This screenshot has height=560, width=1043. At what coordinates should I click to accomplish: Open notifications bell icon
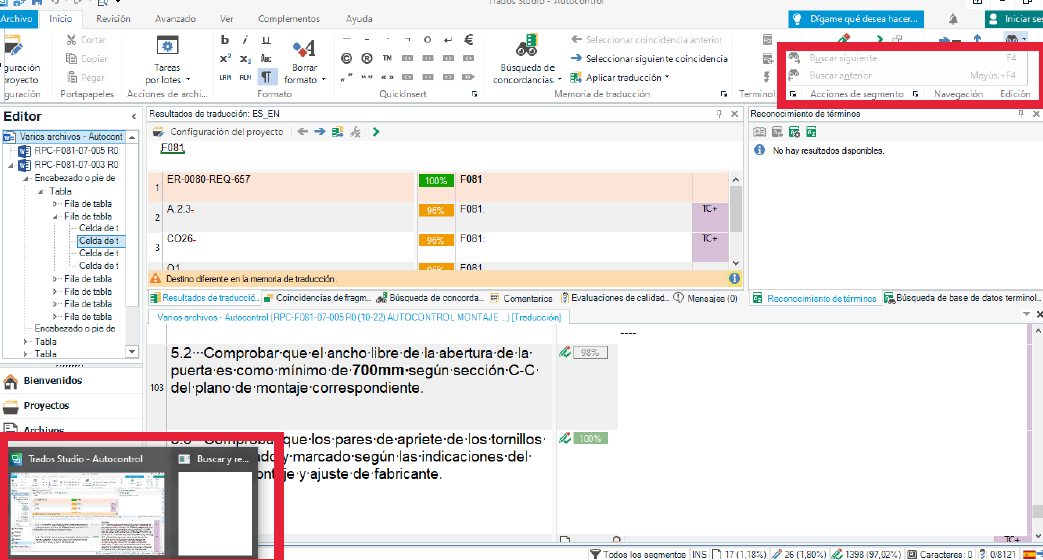click(x=953, y=19)
